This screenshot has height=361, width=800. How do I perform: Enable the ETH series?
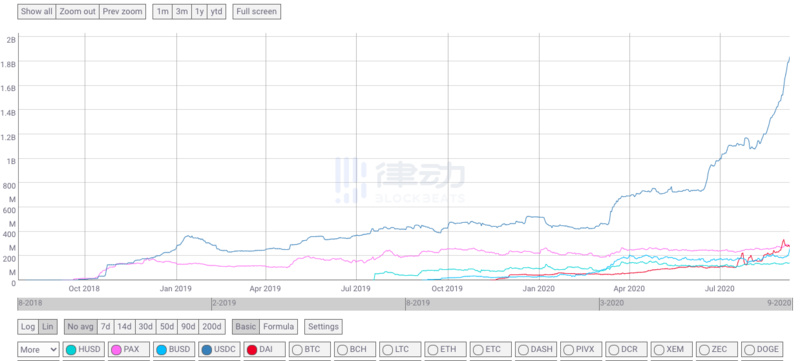point(445,350)
